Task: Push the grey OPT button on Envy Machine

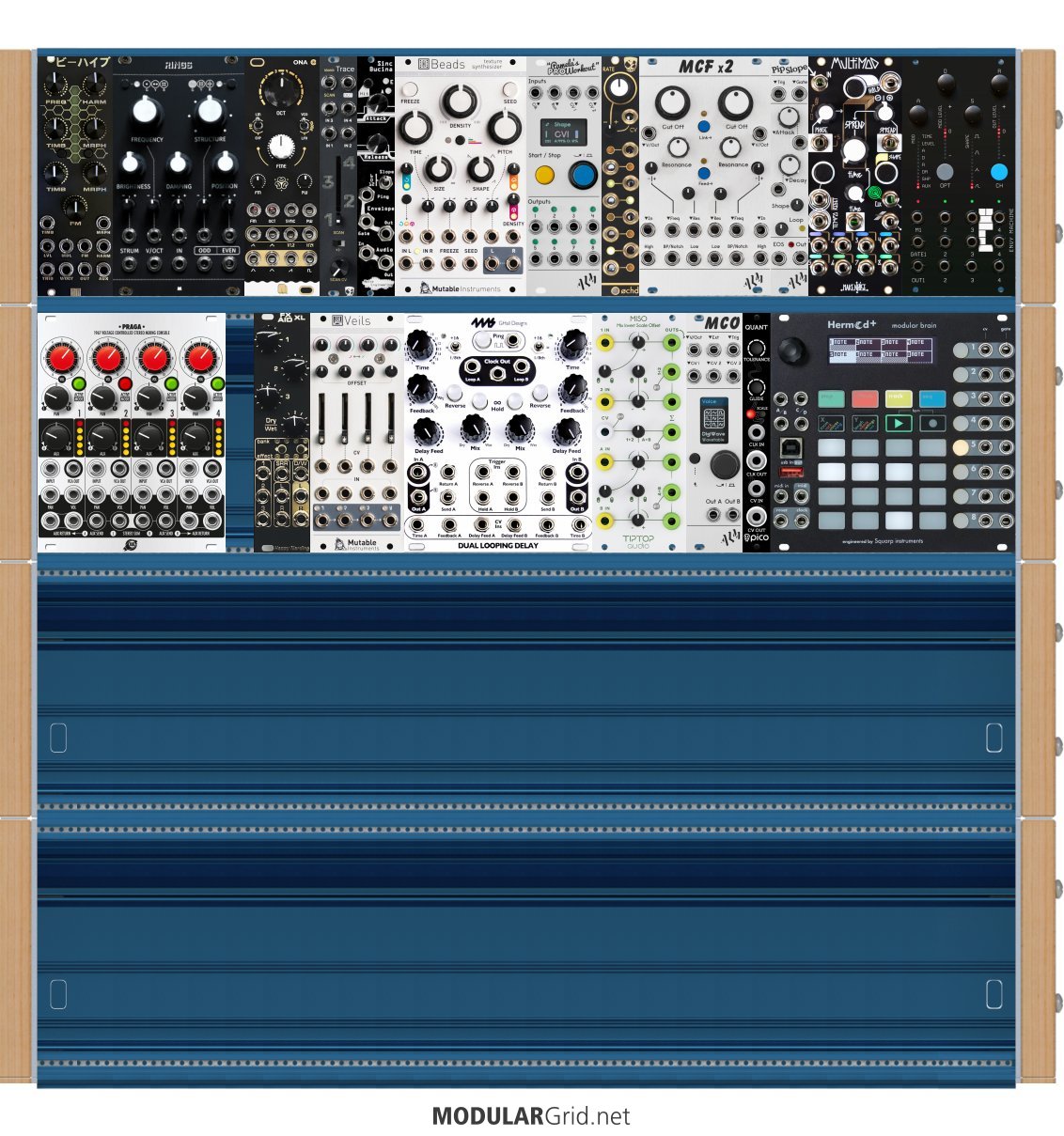Action: coord(945,172)
